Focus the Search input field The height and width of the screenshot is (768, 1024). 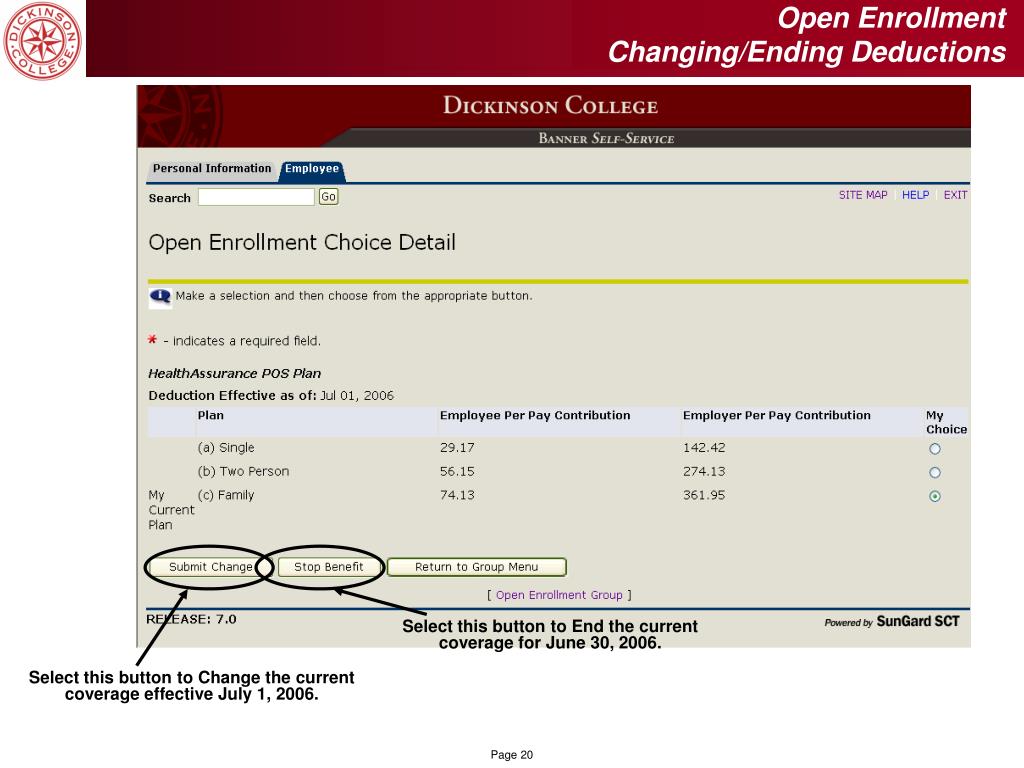(x=256, y=197)
